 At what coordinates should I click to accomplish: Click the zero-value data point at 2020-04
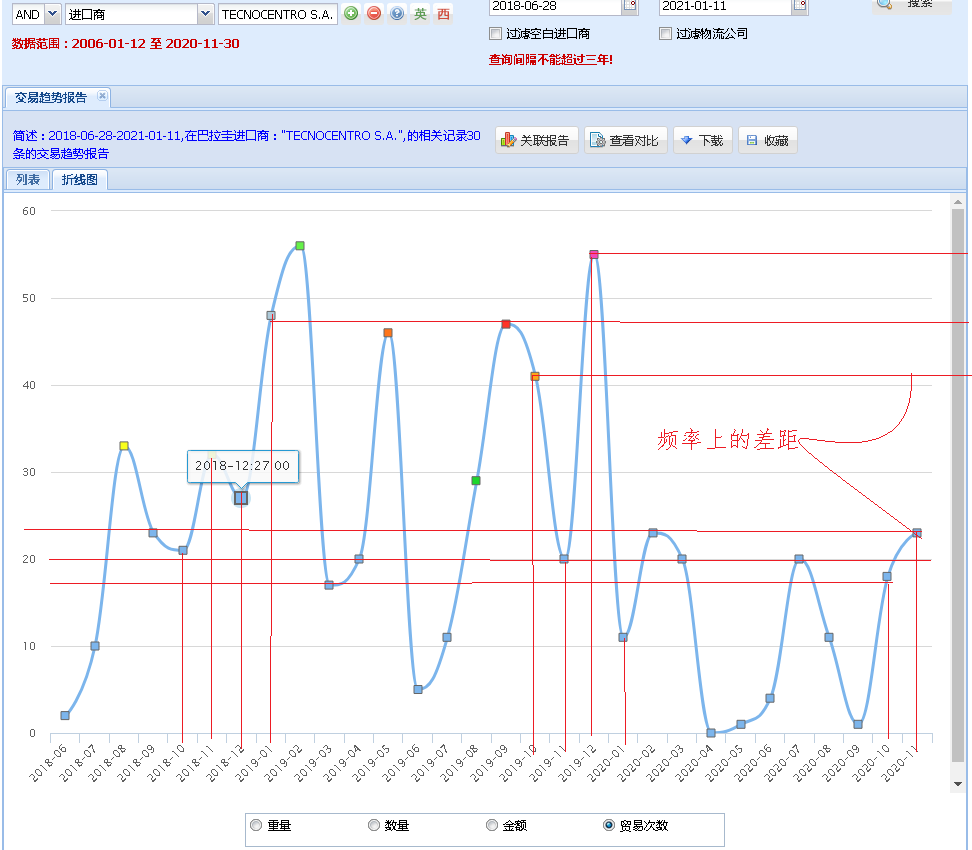tap(711, 733)
